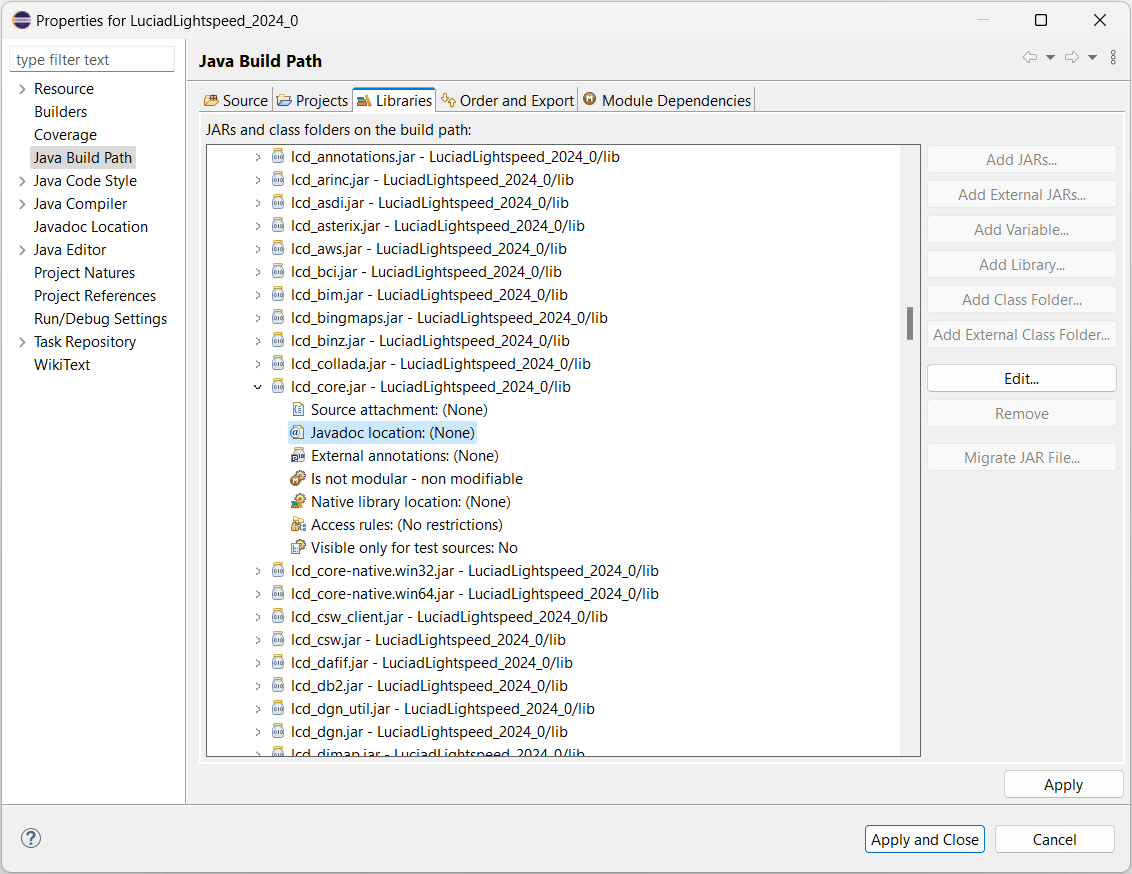Click the Edit... button

(x=1021, y=378)
